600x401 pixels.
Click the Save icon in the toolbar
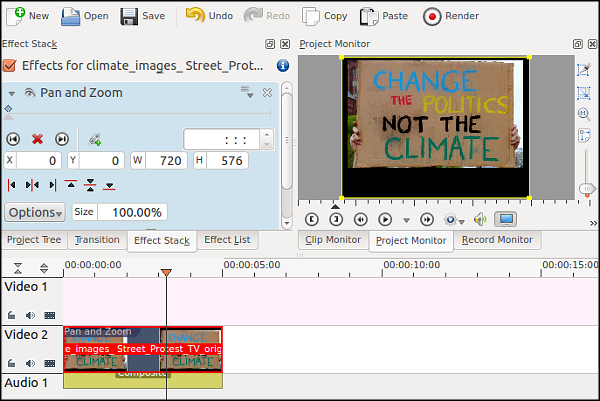pyautogui.click(x=143, y=16)
